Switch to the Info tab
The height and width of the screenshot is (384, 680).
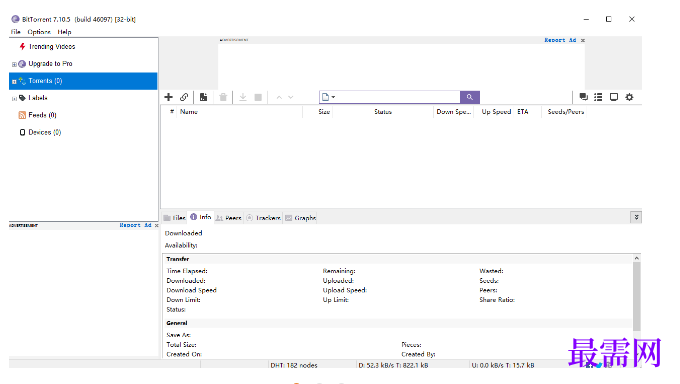(200, 217)
